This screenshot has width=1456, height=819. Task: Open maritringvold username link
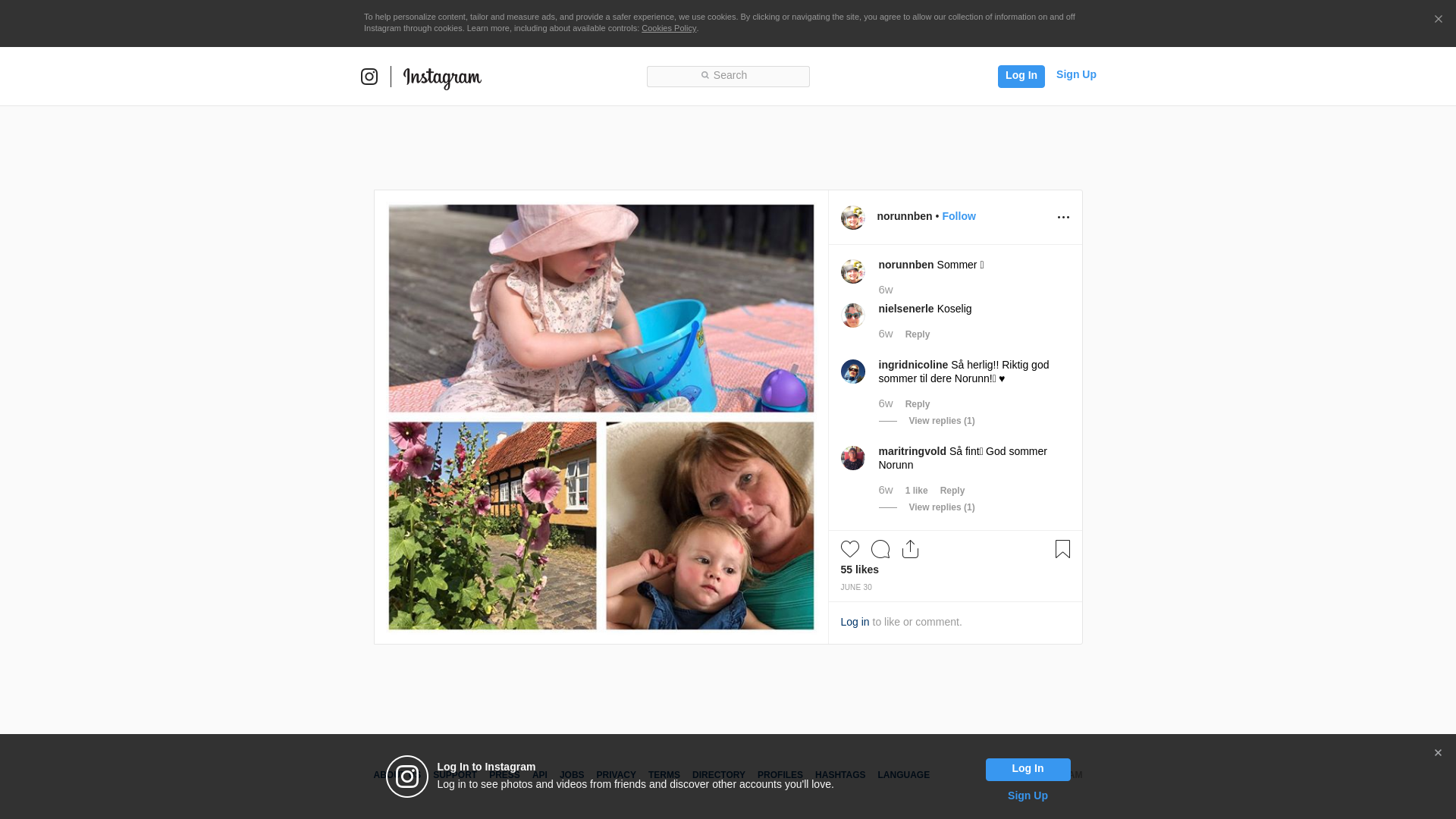tap(912, 451)
